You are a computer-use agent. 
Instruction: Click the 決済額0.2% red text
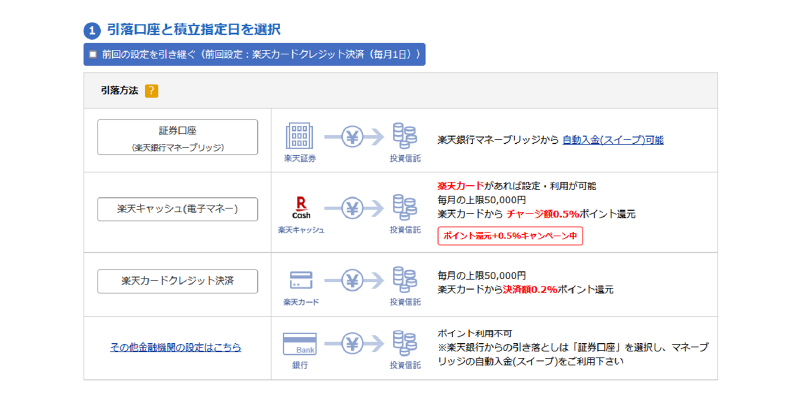530,290
